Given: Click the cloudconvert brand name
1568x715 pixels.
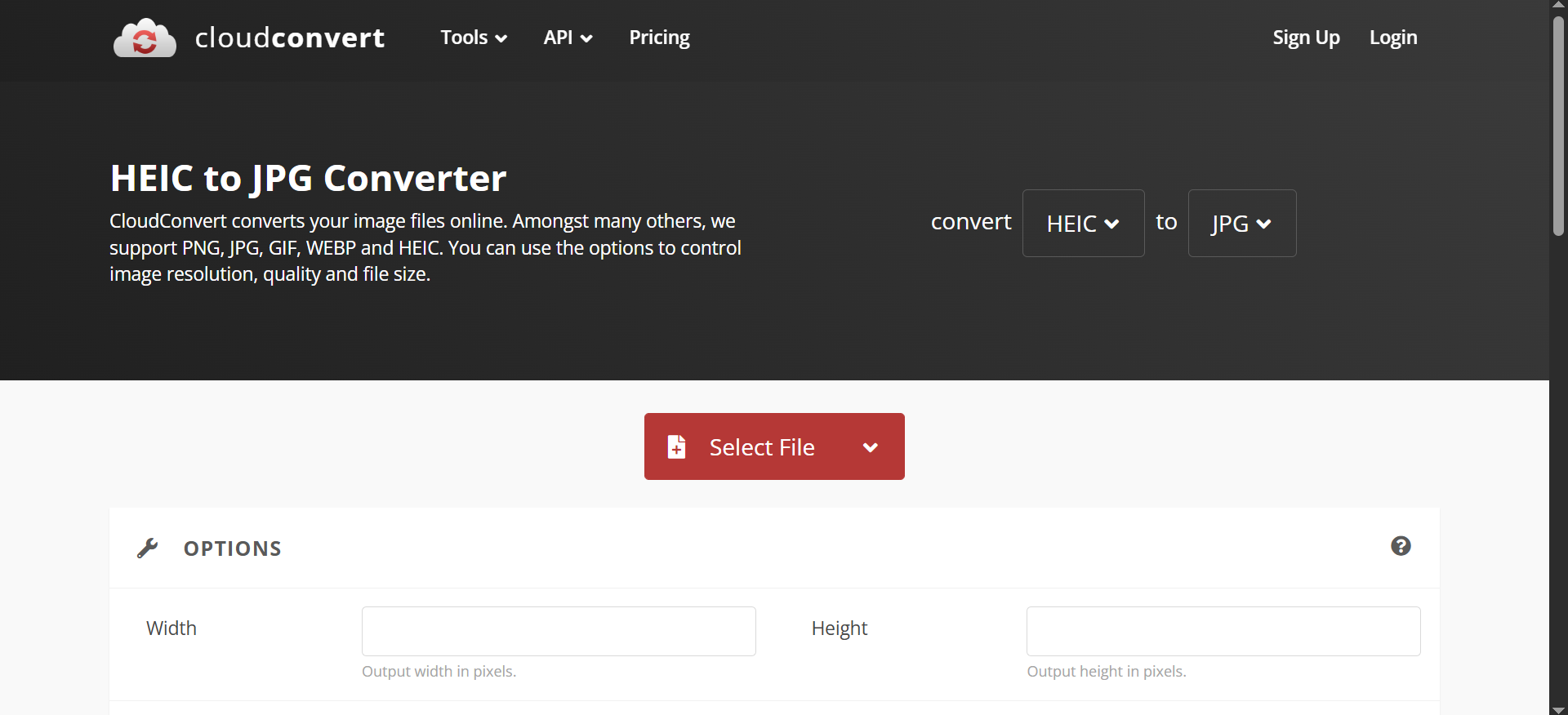Looking at the screenshot, I should point(290,38).
